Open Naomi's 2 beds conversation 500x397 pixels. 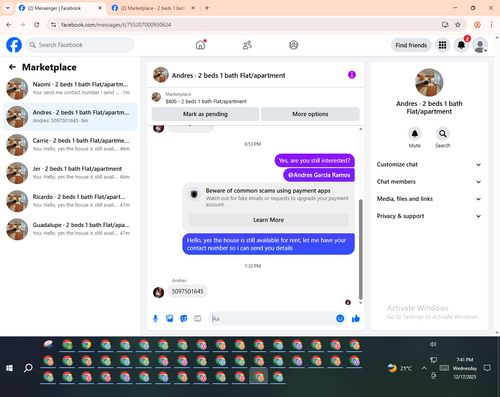coord(70,89)
